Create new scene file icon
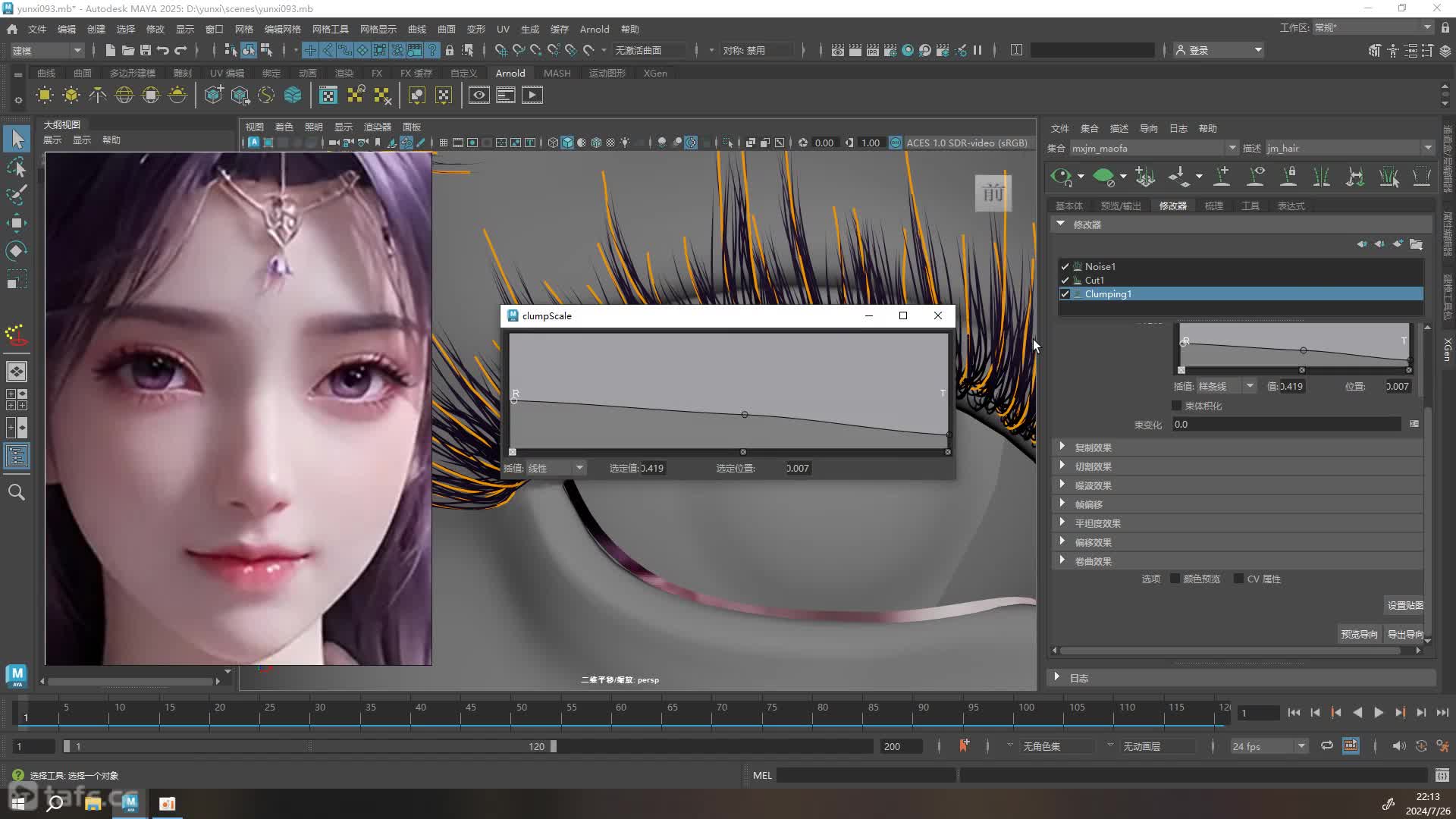This screenshot has width=1456, height=819. pyautogui.click(x=110, y=50)
